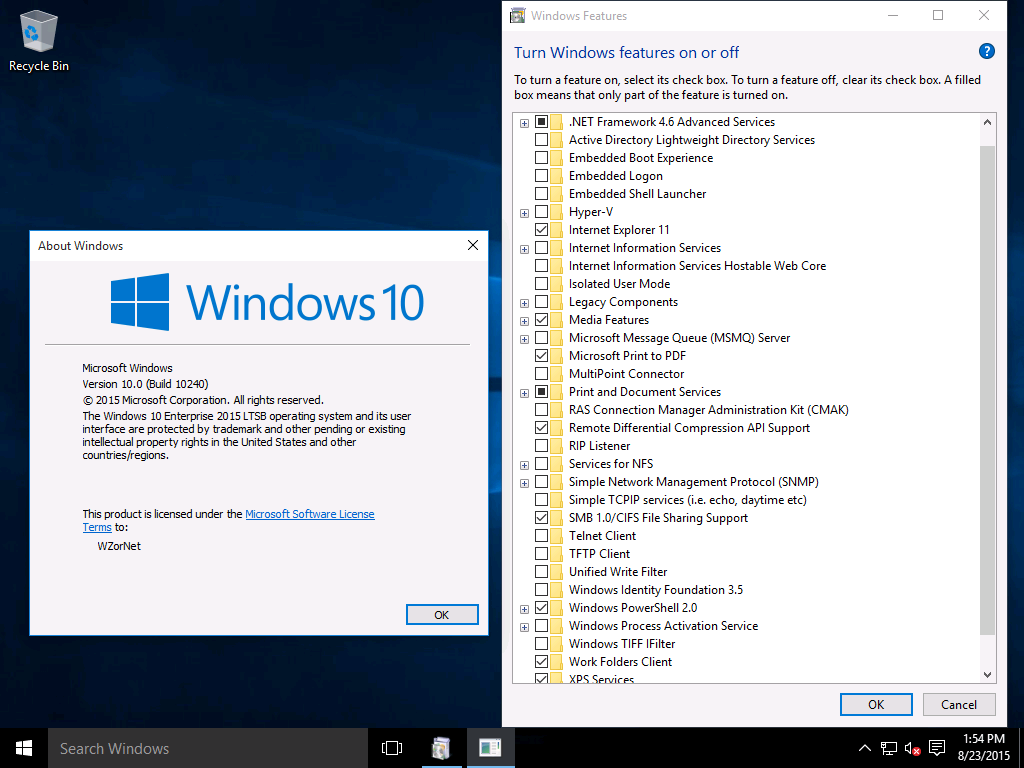Maximize the Windows Features window
1024x768 pixels.
938,15
